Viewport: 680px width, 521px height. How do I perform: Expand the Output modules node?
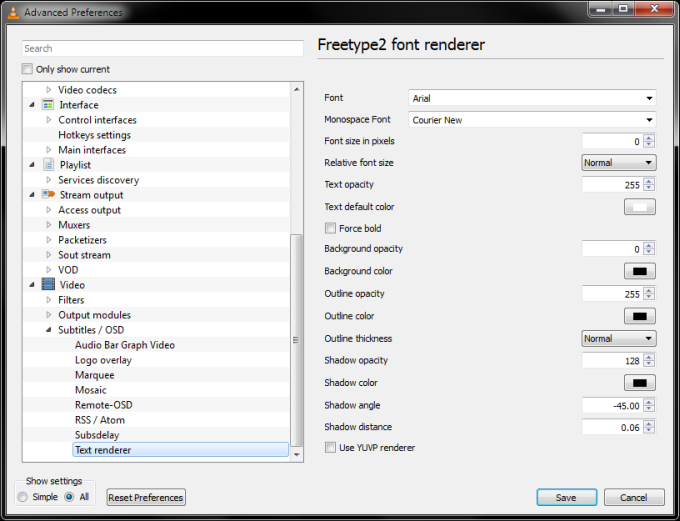click(x=49, y=315)
